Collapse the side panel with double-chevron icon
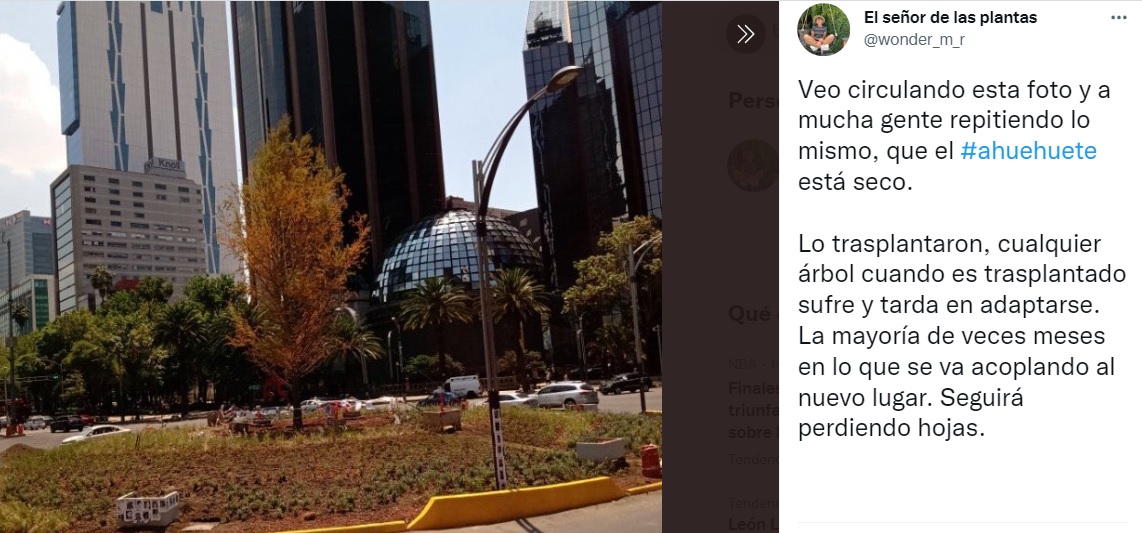Image resolution: width=1142 pixels, height=533 pixels. (x=745, y=34)
